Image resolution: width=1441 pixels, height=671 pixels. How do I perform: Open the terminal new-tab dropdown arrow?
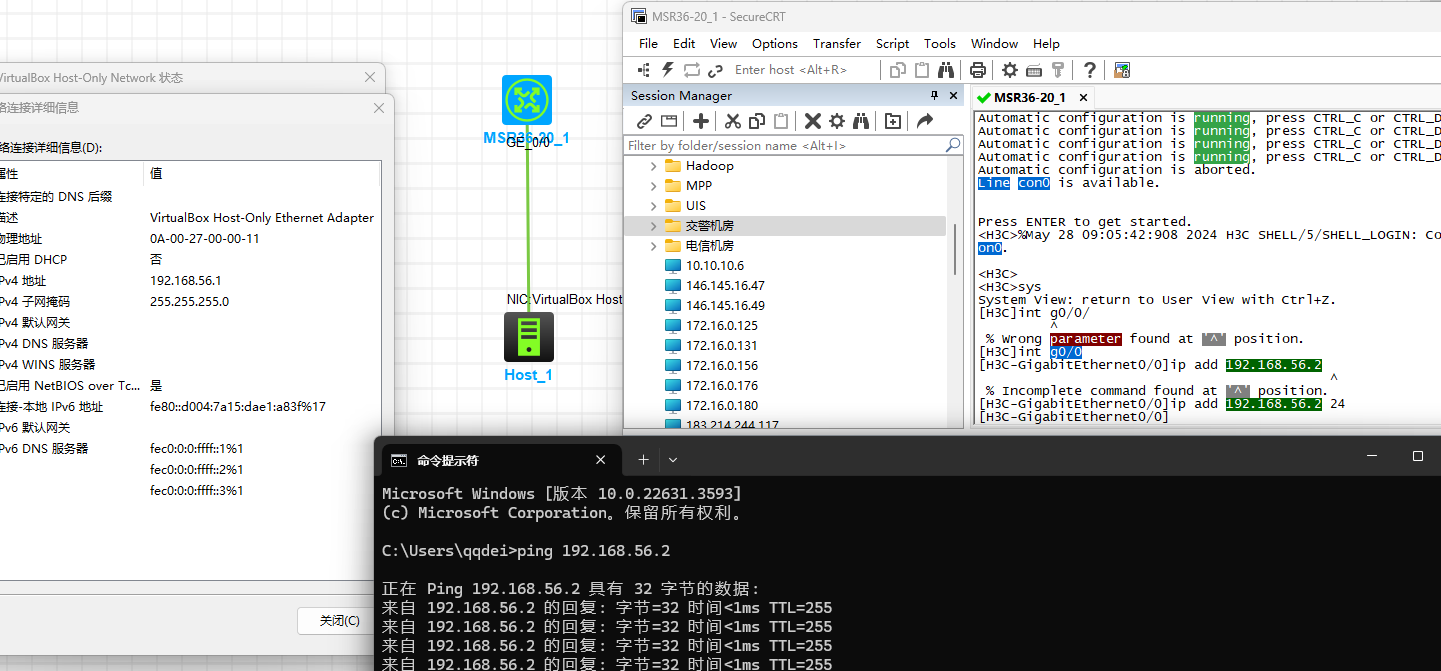tap(673, 460)
